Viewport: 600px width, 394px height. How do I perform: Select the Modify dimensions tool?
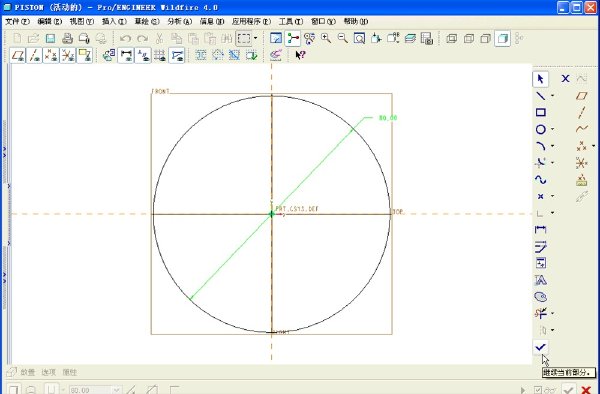540,246
